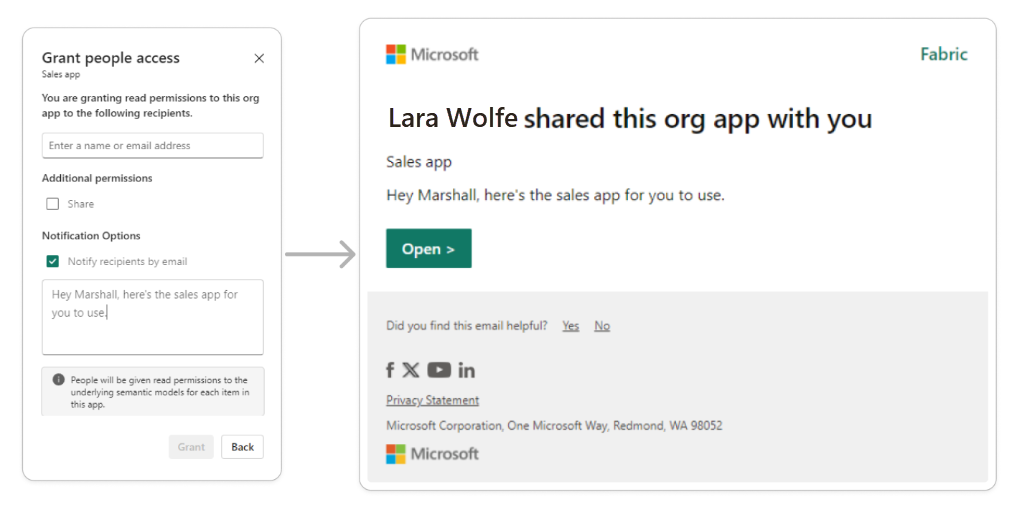Click the Microsoft logo in email footer

coord(432,454)
